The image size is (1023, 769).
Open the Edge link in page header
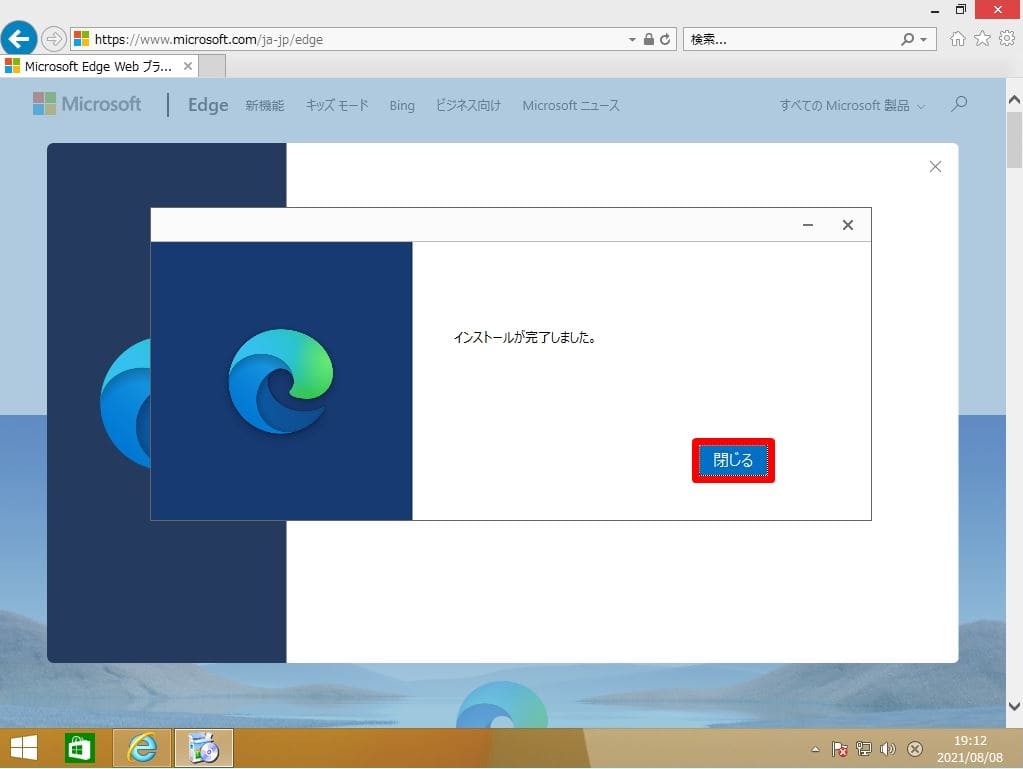208,105
